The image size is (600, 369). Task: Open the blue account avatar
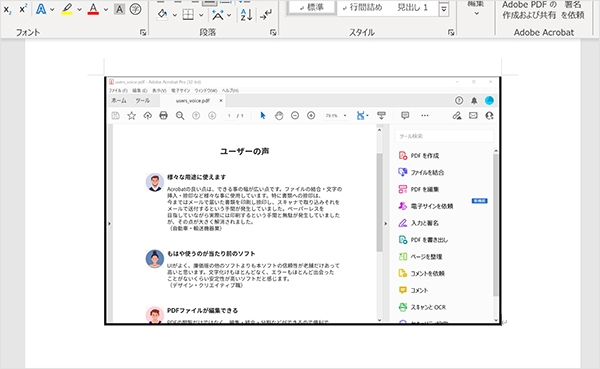click(489, 100)
